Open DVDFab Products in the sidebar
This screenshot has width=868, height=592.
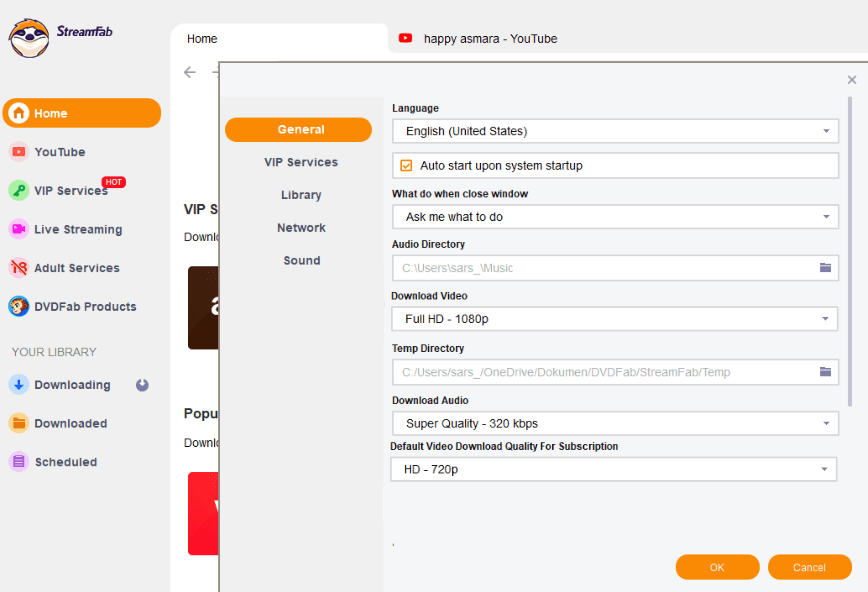pyautogui.click(x=85, y=306)
